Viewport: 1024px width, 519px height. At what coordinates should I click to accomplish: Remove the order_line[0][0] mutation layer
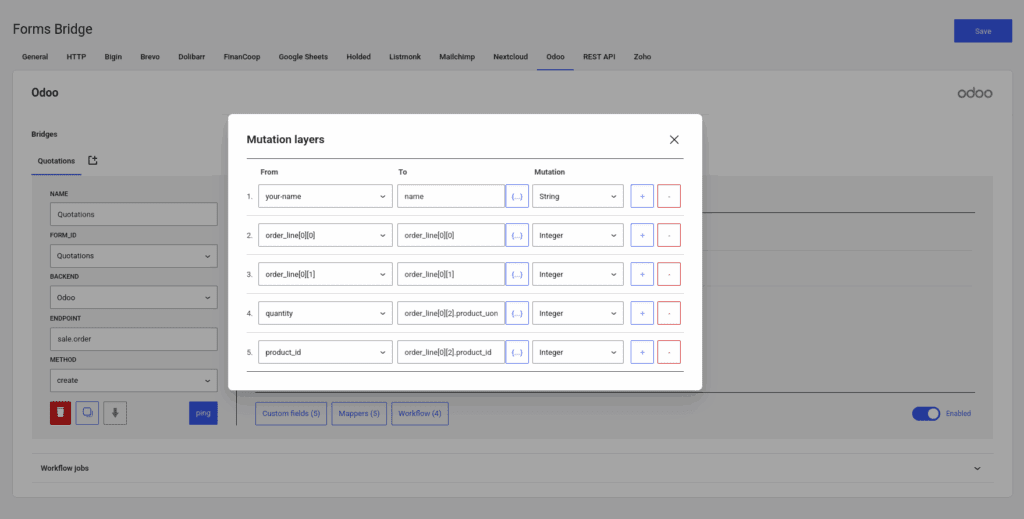(x=669, y=235)
